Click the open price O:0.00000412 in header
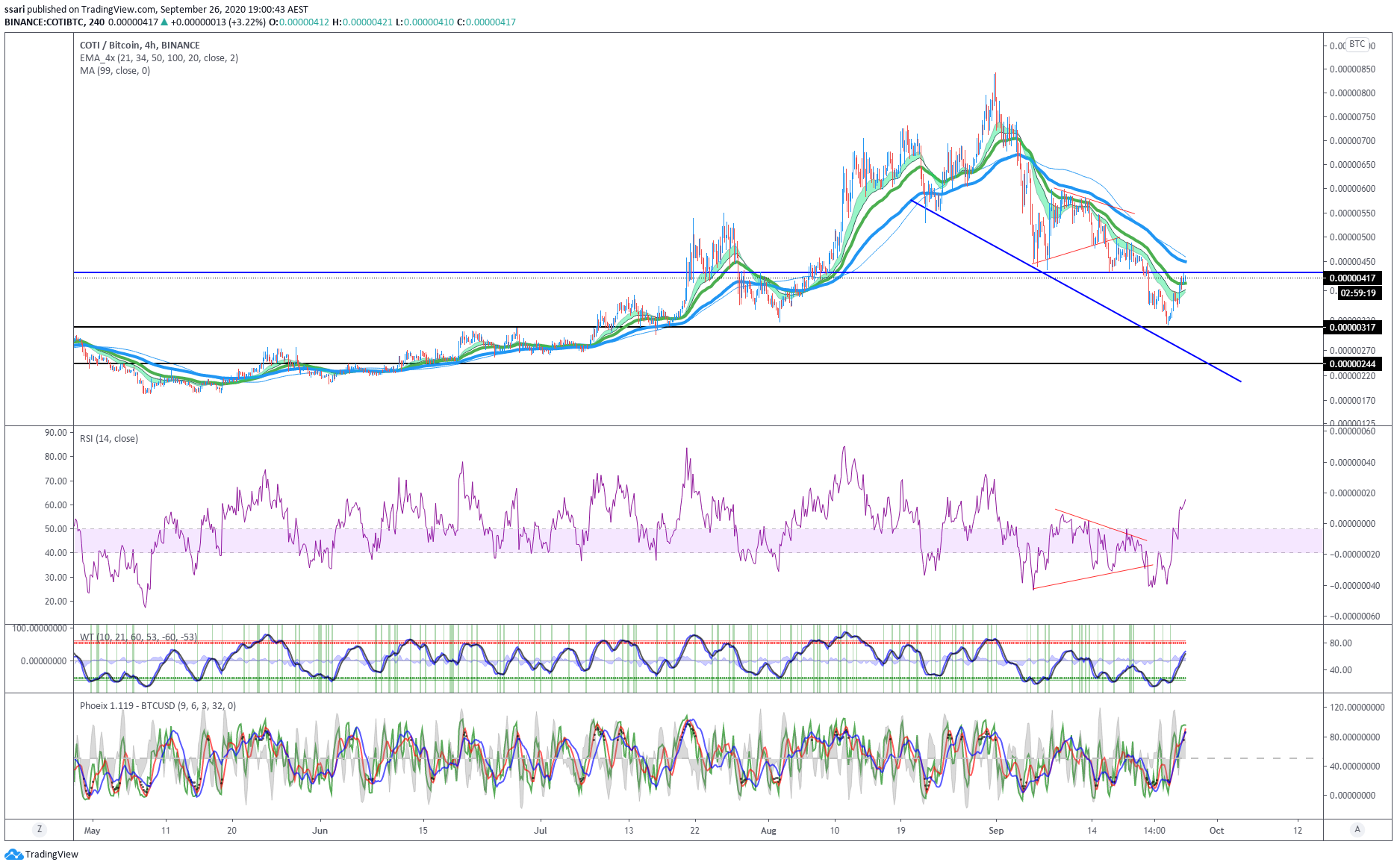The width and height of the screenshot is (1397, 868). [299, 22]
